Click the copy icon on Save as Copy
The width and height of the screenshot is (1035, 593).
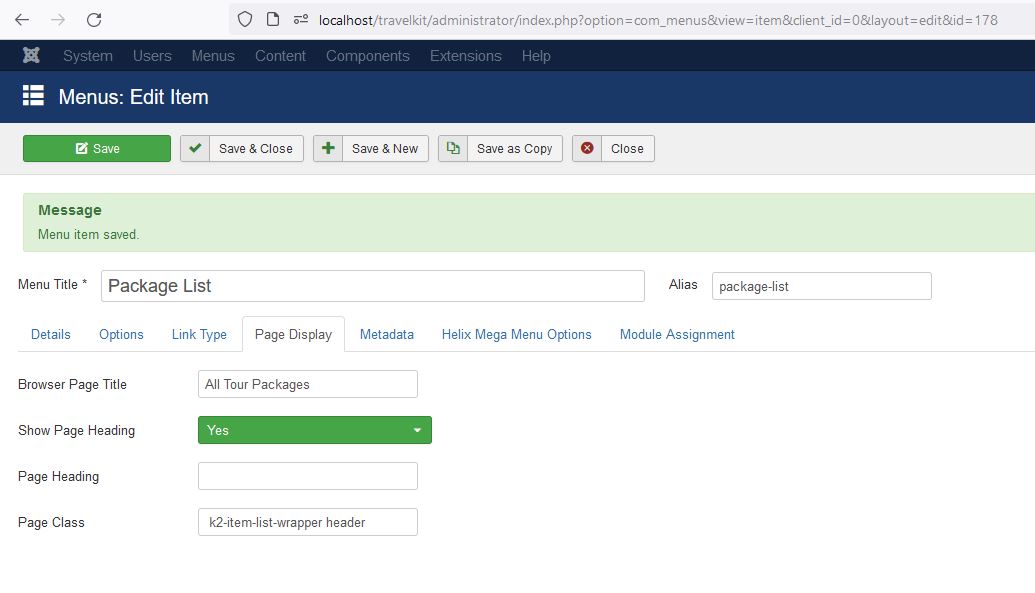coord(453,149)
